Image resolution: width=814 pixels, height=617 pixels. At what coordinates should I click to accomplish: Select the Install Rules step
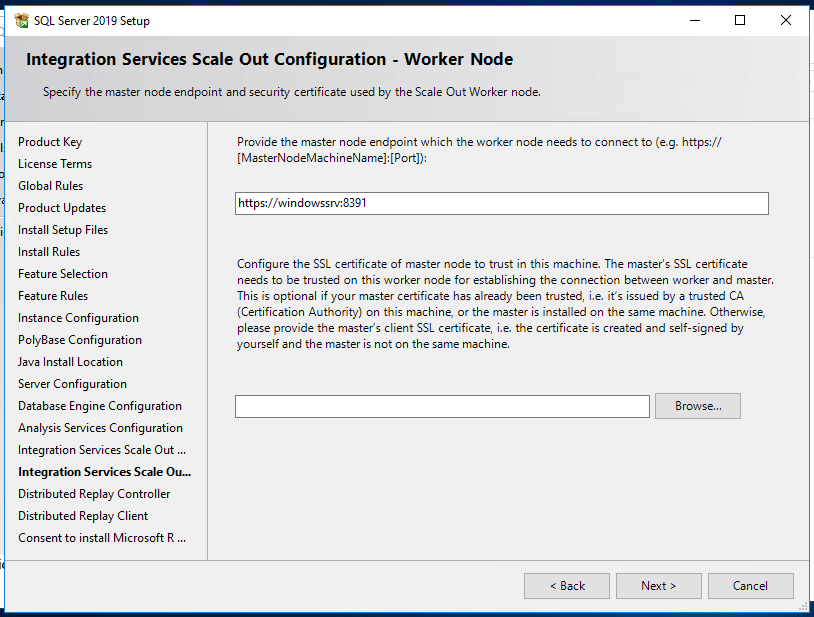(49, 252)
